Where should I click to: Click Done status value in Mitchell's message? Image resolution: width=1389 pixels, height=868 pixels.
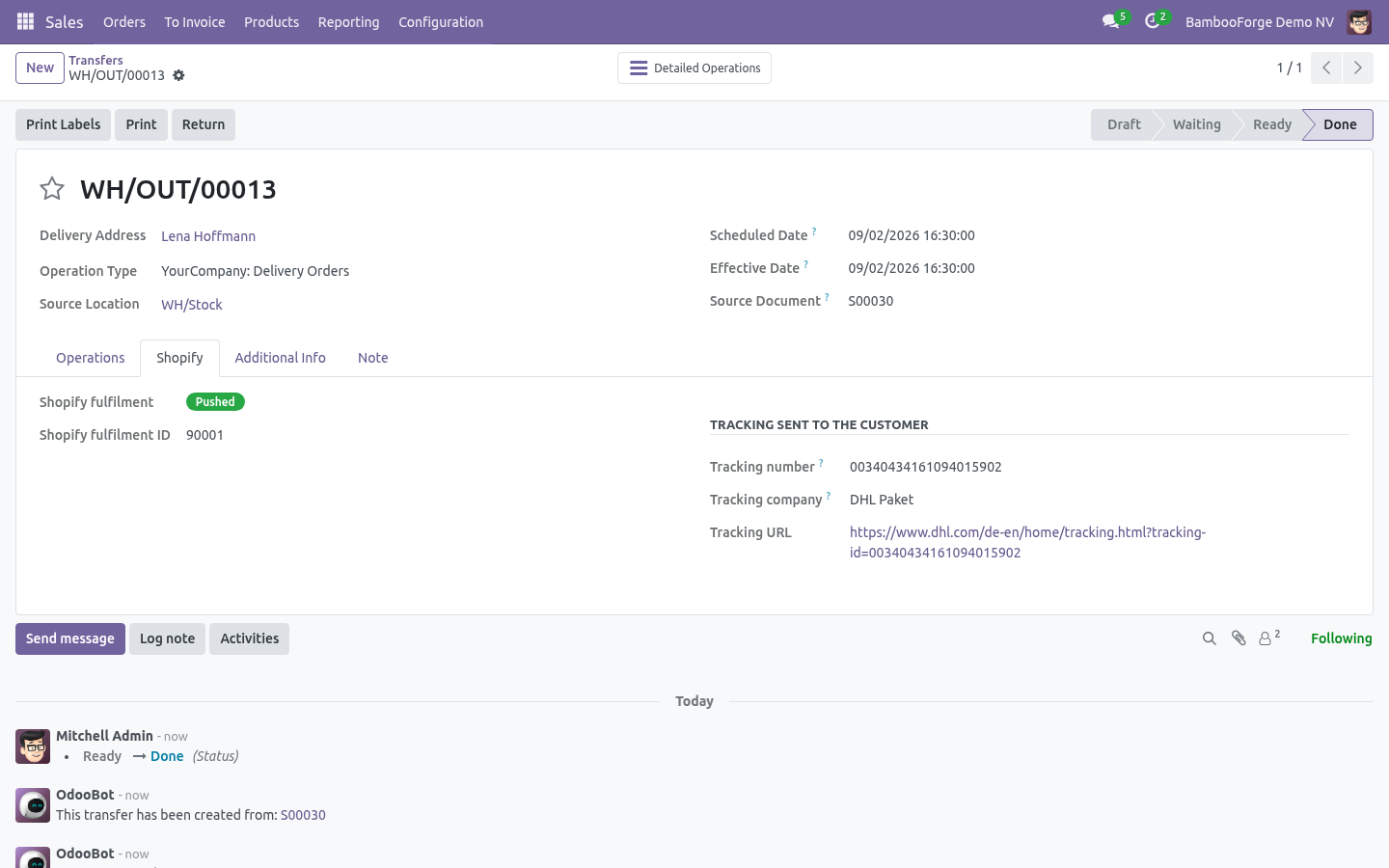[167, 756]
